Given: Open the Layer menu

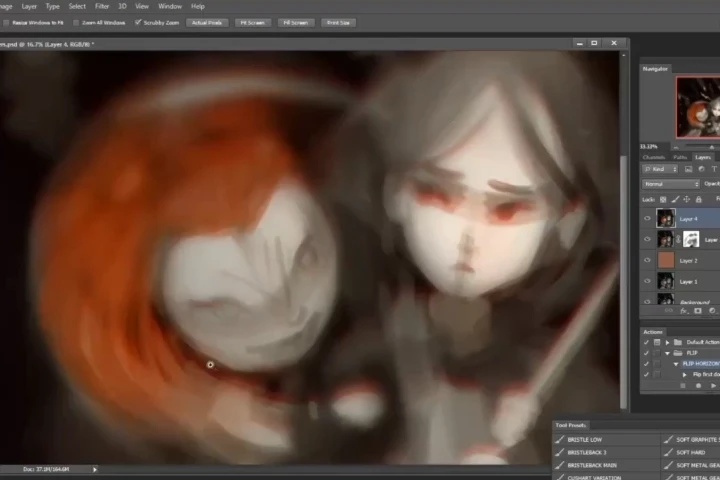Looking at the screenshot, I should click(29, 6).
